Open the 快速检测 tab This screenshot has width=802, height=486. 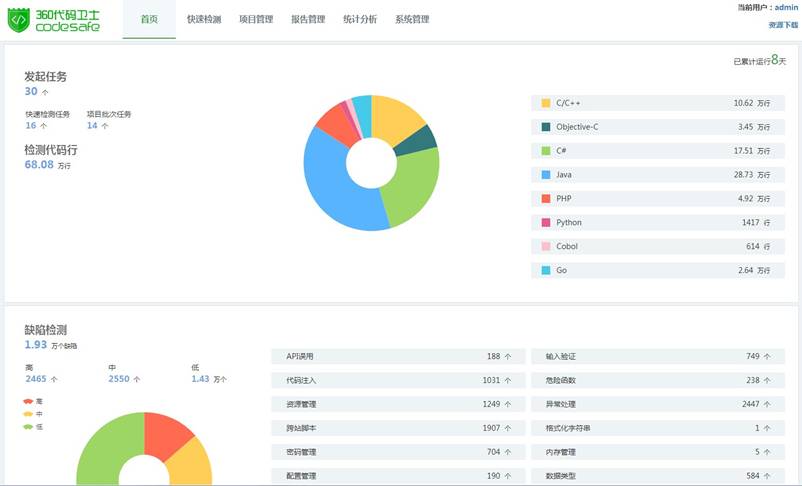tap(204, 19)
